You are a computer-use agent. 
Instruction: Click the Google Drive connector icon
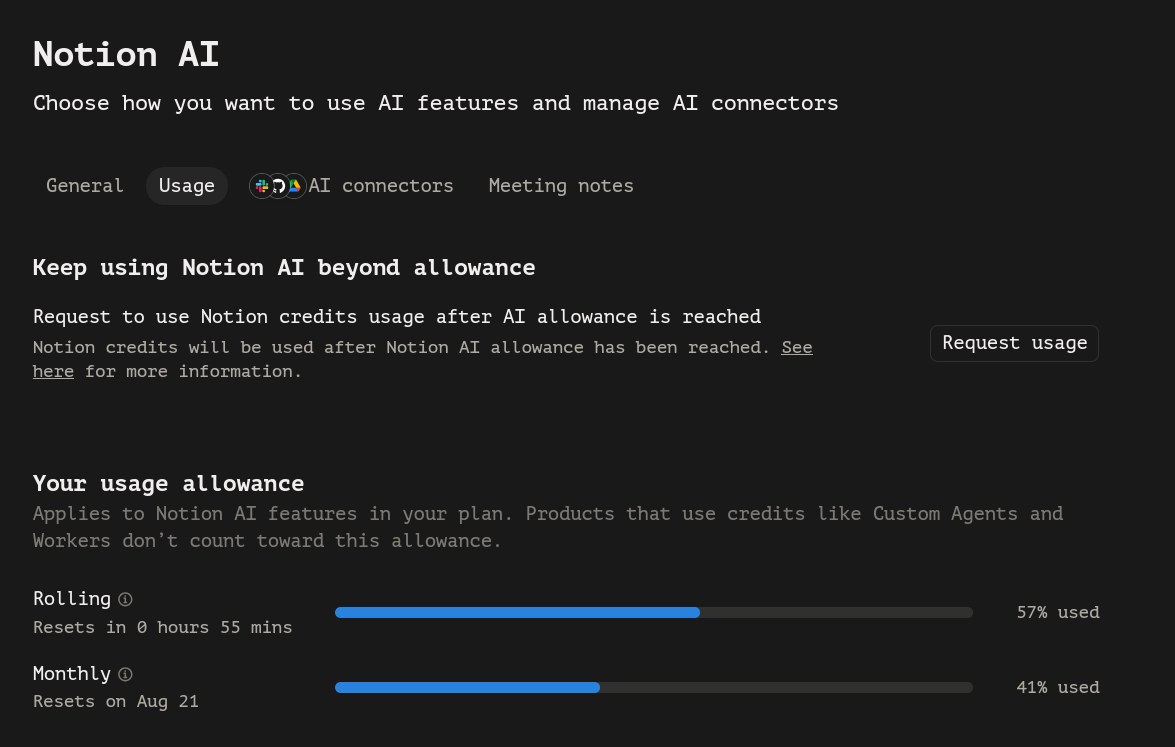[294, 186]
